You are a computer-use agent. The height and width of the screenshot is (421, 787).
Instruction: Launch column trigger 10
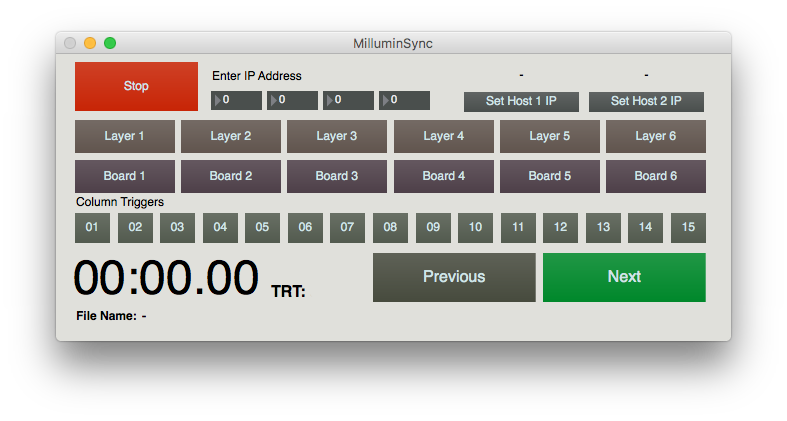click(475, 228)
